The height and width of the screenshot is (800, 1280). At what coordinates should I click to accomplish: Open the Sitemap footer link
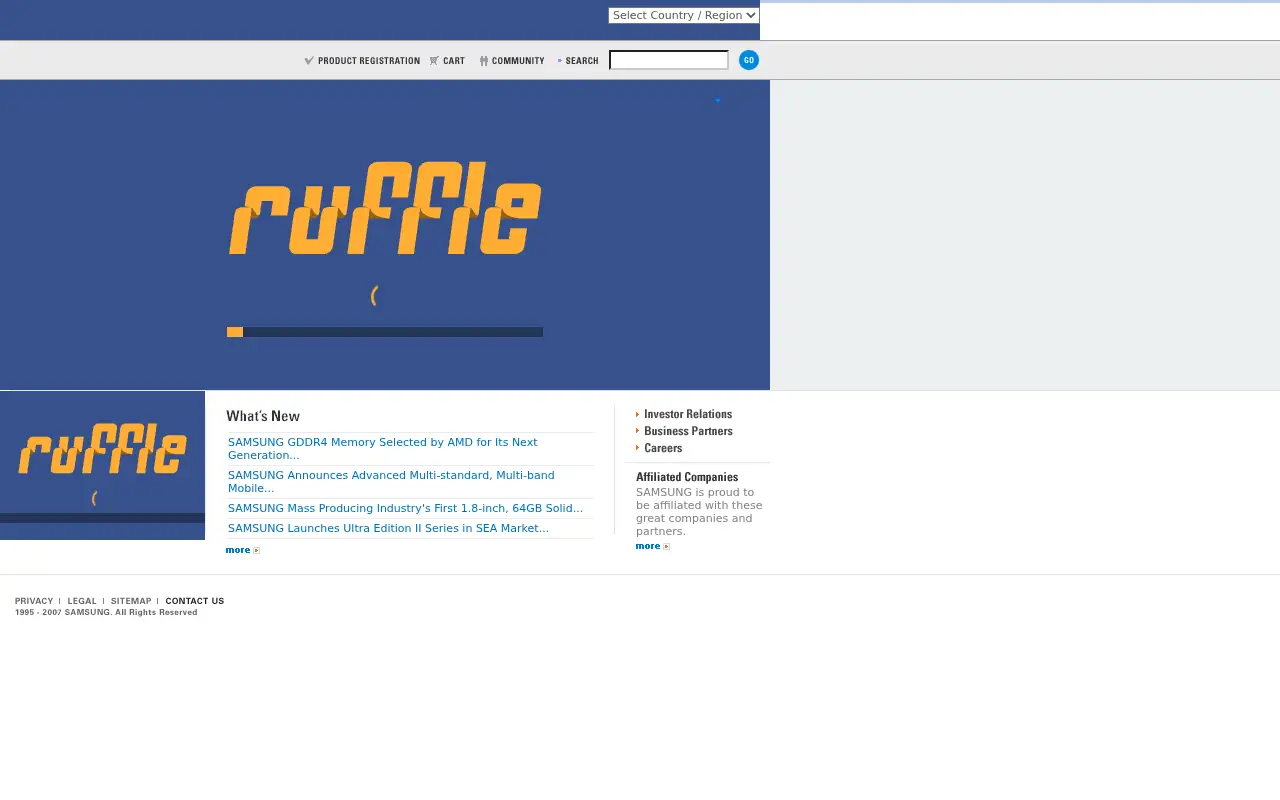pos(131,601)
